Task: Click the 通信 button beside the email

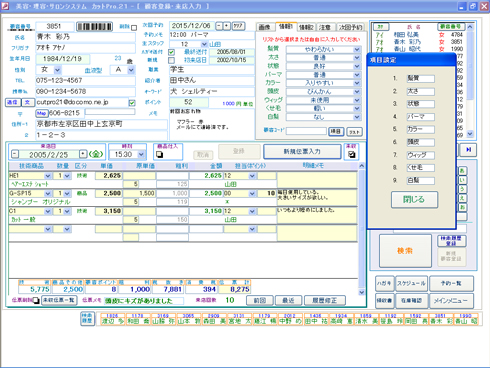Action: 13,102
